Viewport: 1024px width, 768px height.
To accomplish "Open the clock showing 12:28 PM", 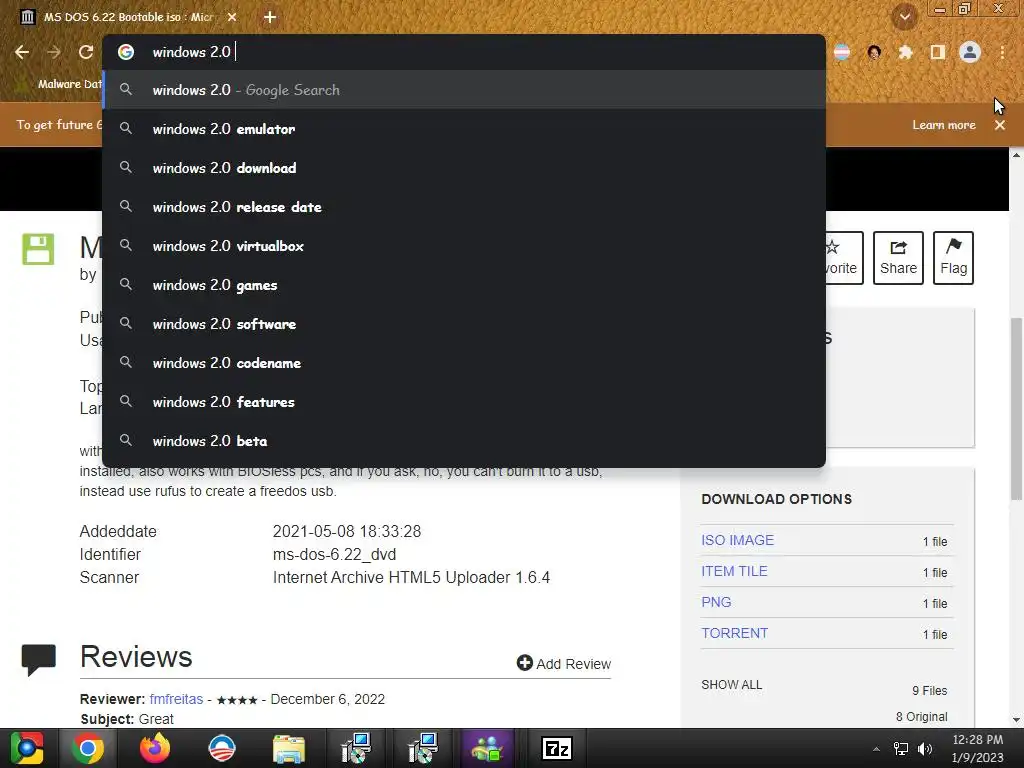I will point(977,748).
